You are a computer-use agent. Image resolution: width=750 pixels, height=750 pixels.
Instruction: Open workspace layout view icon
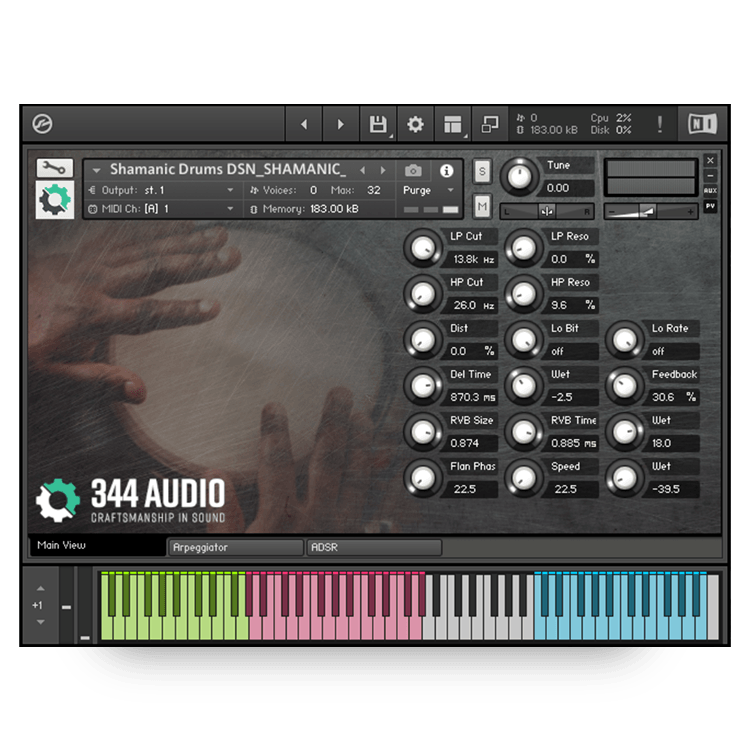coord(452,124)
